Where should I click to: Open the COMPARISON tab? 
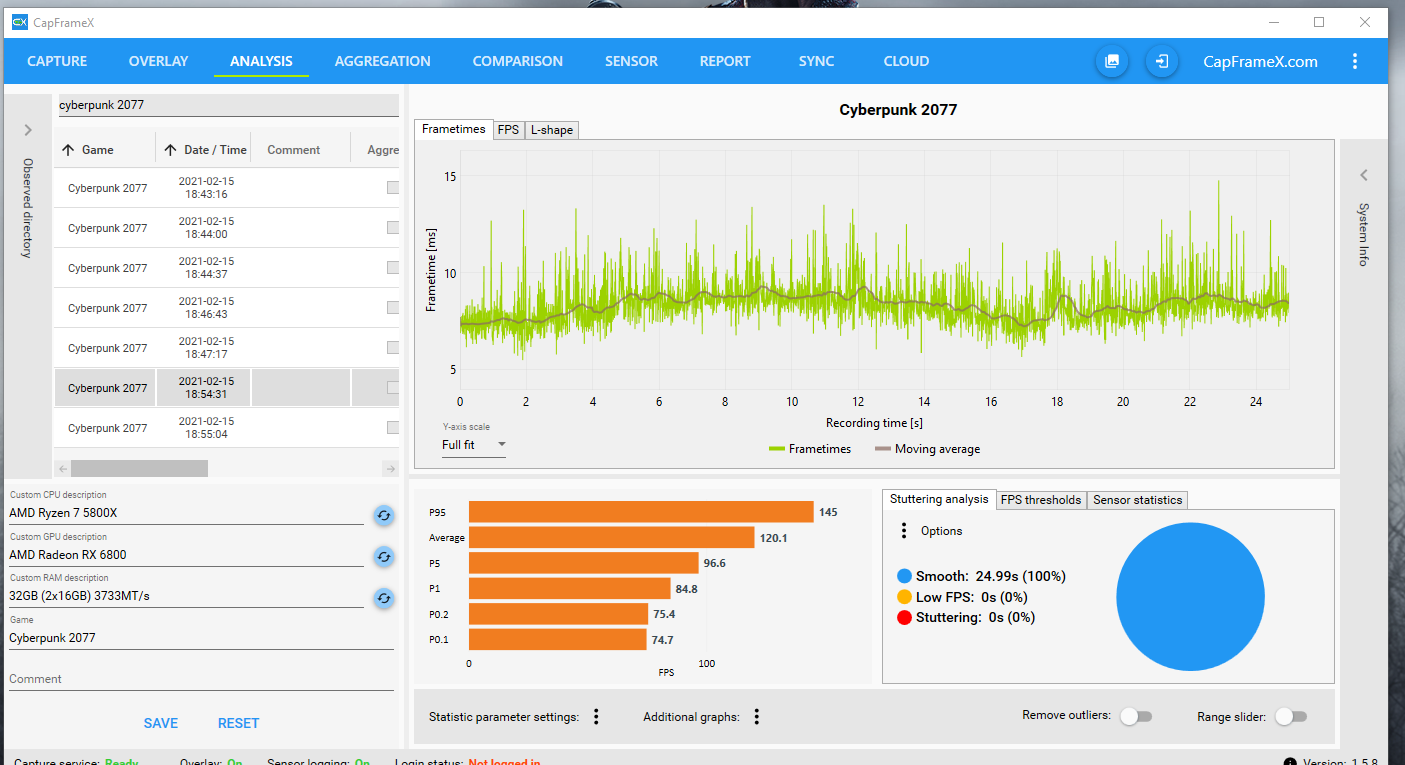tap(518, 61)
